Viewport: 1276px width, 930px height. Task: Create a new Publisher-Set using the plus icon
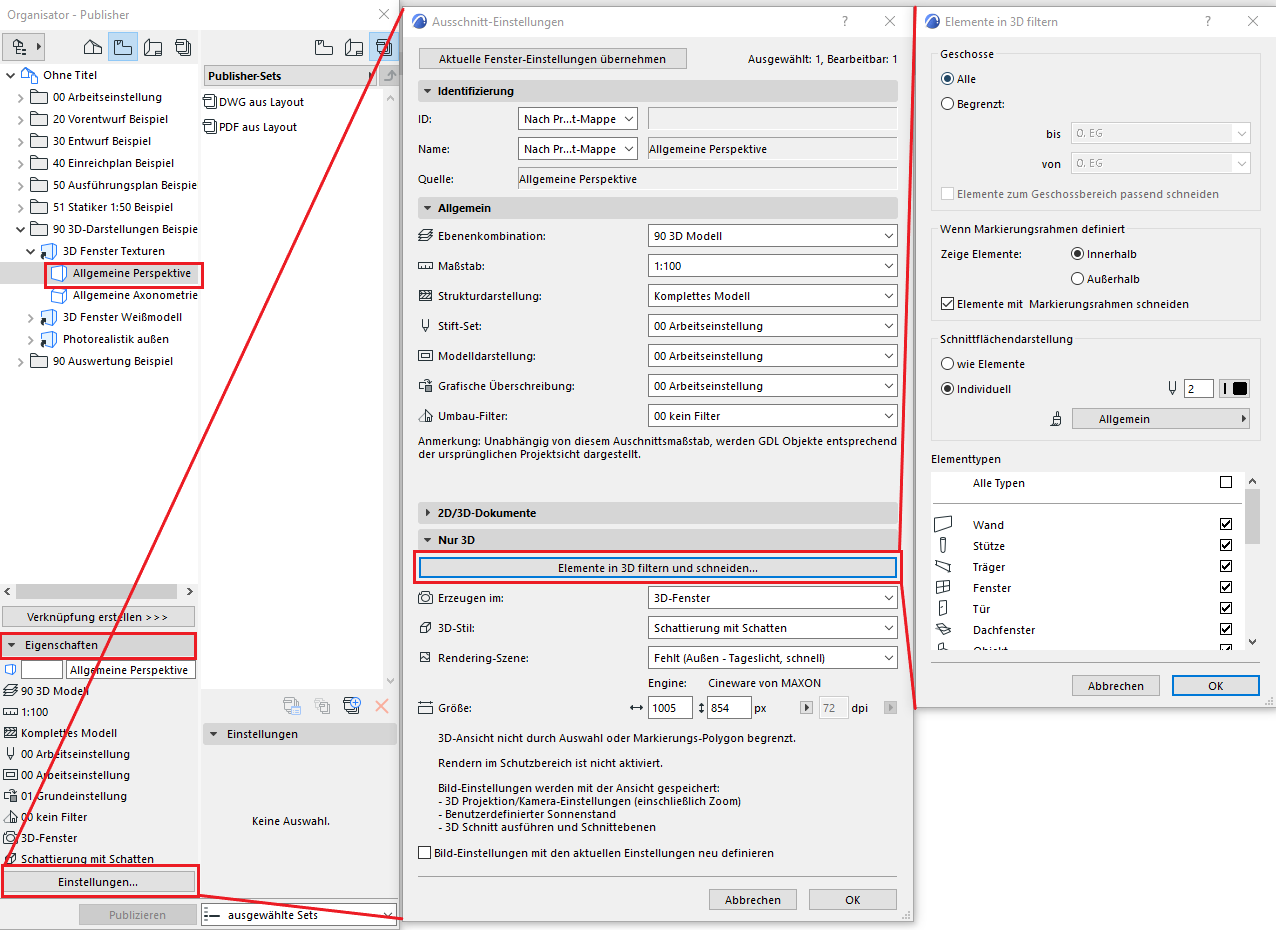(352, 707)
